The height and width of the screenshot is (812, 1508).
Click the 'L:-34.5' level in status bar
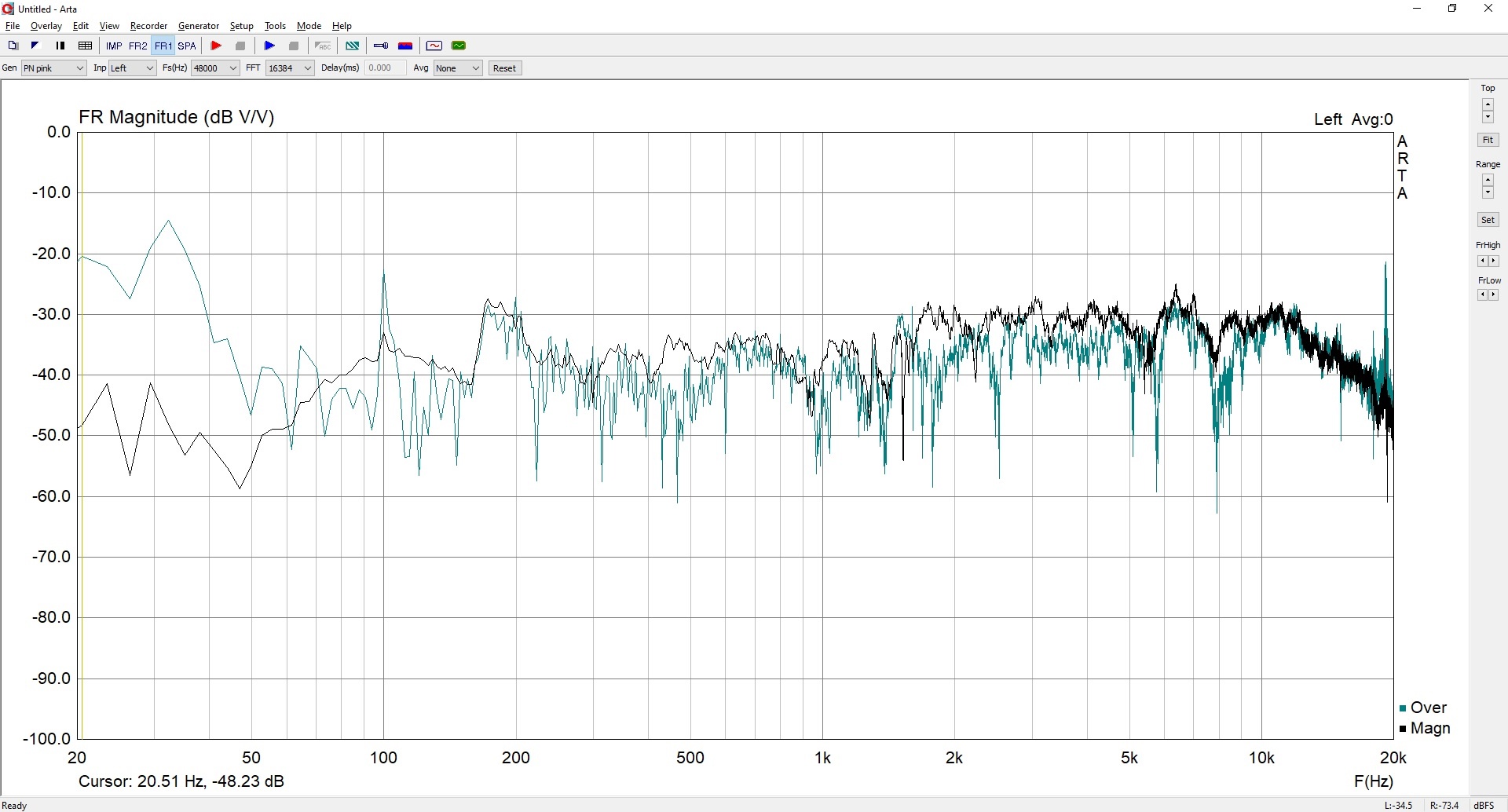coord(1398,805)
